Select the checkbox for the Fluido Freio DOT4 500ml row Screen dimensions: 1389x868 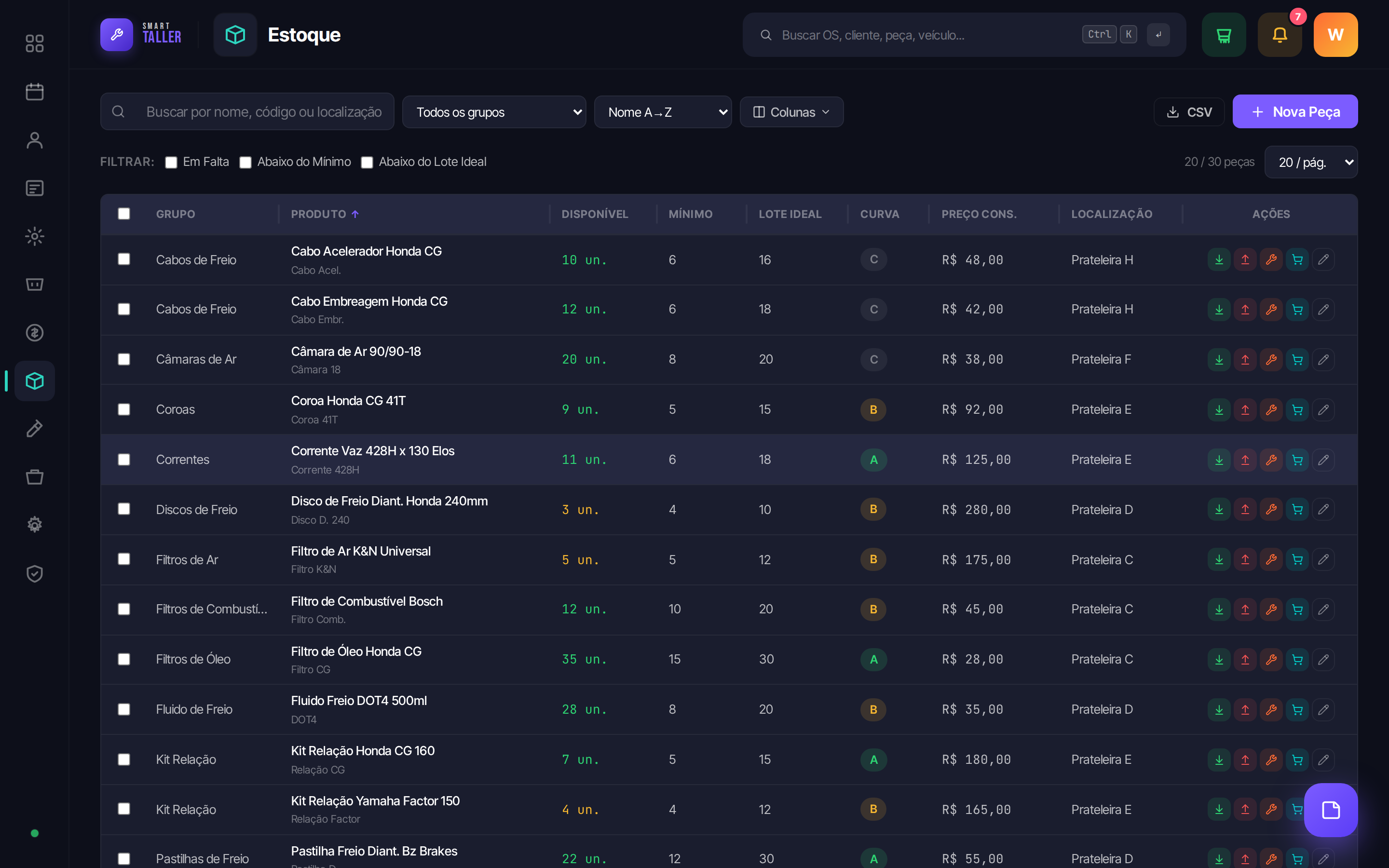[123, 709]
